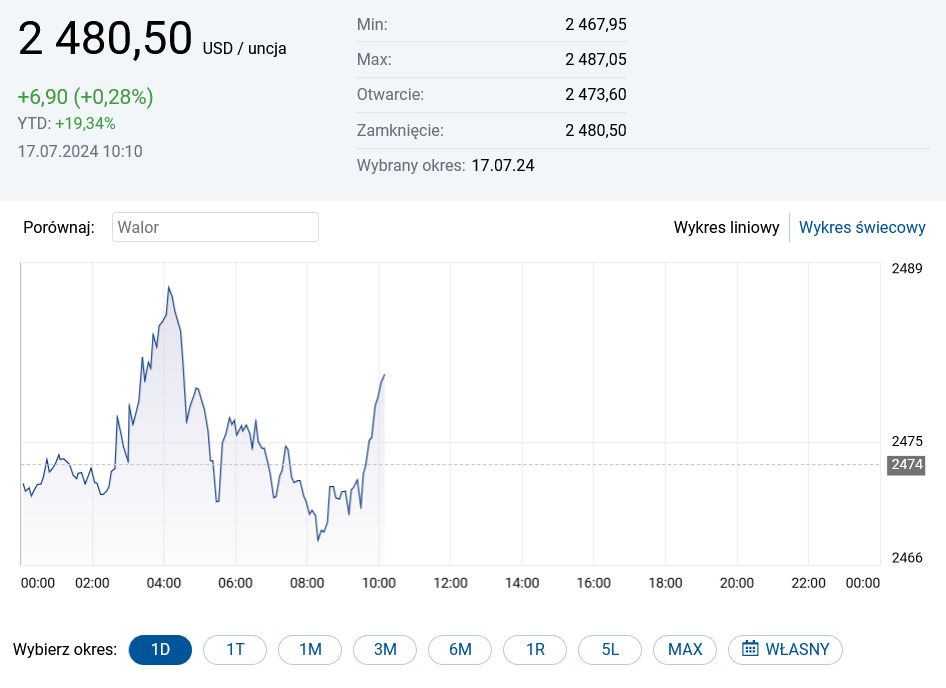Choose the MAX period range
946x688 pixels.
[685, 649]
